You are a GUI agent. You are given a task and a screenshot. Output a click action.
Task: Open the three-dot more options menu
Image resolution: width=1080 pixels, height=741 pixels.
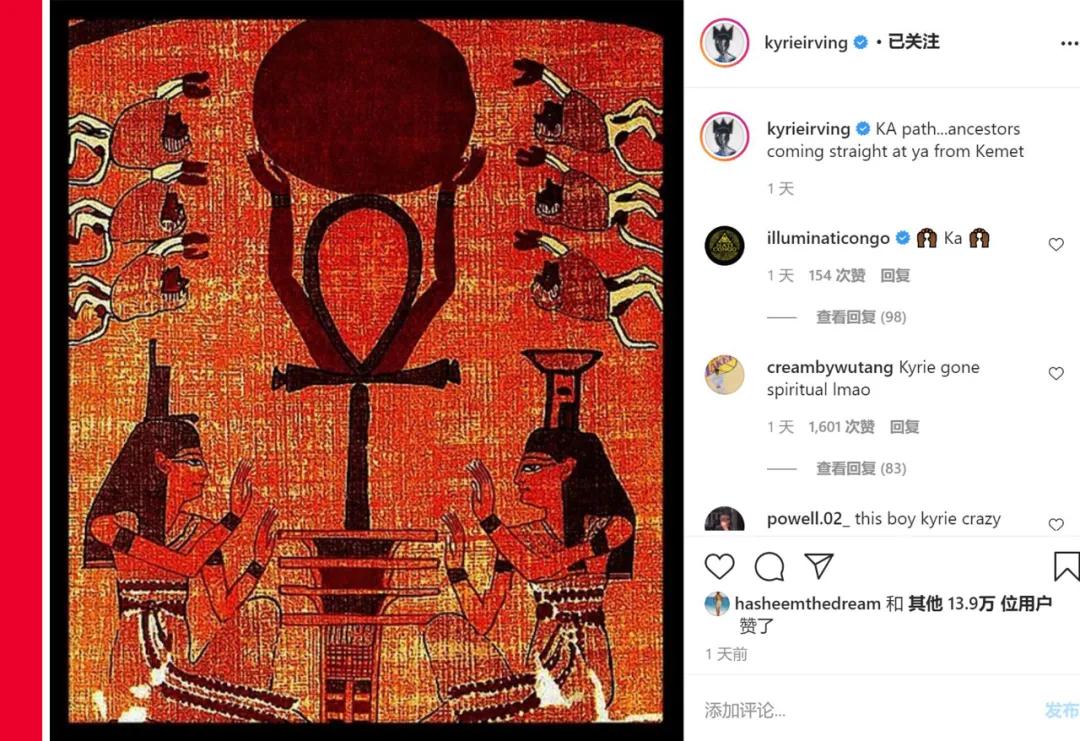1069,43
